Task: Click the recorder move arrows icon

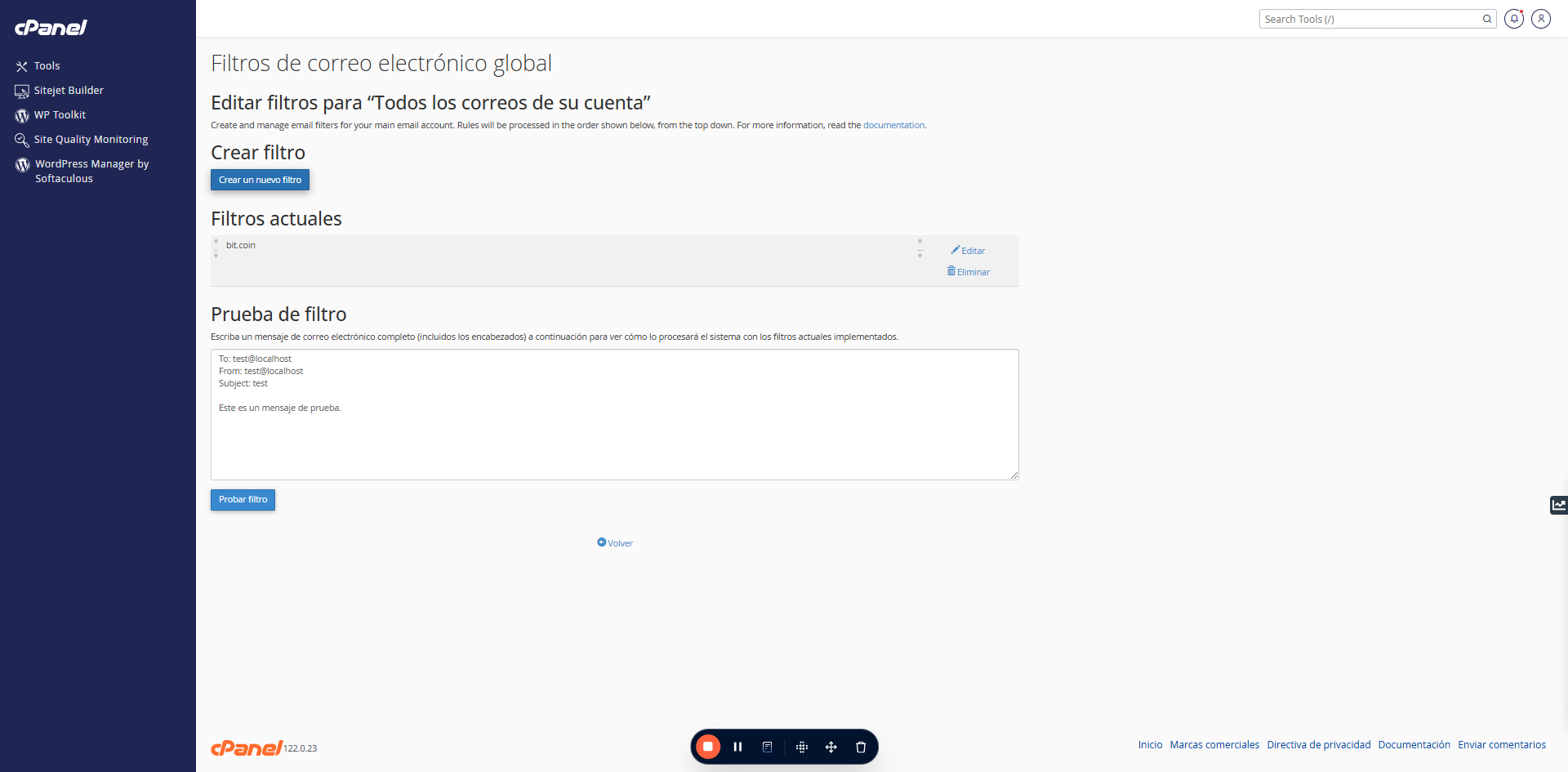Action: [831, 747]
